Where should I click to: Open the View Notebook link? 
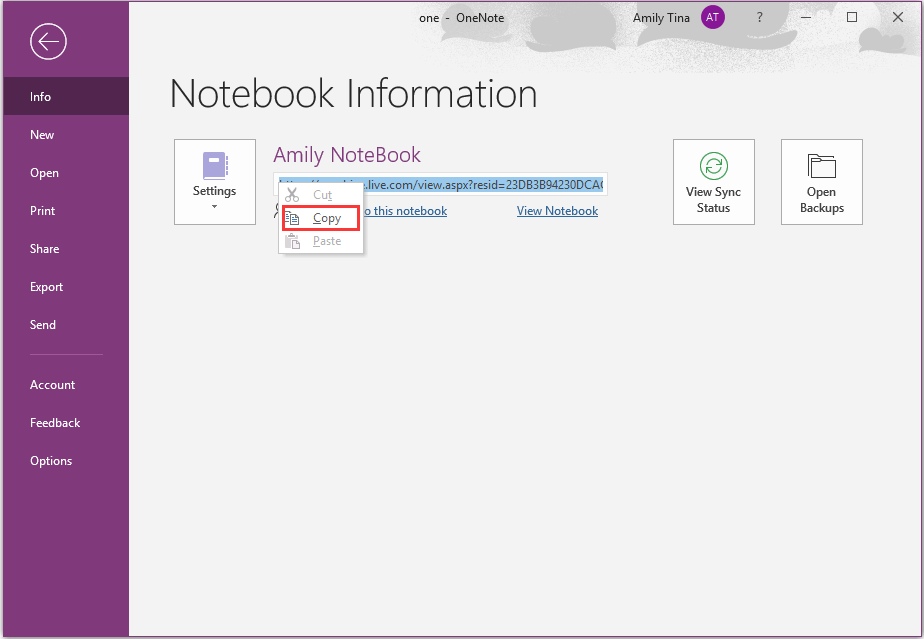[x=556, y=210]
